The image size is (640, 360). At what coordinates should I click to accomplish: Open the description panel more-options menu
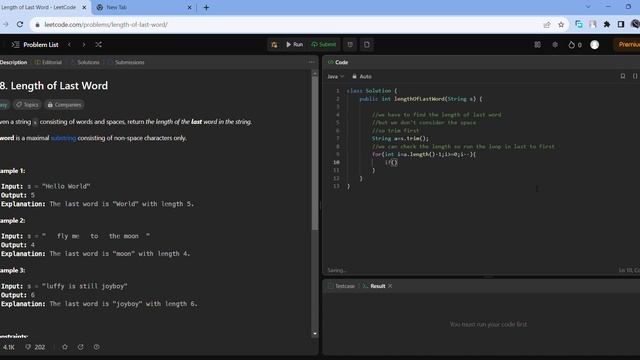click(312, 62)
